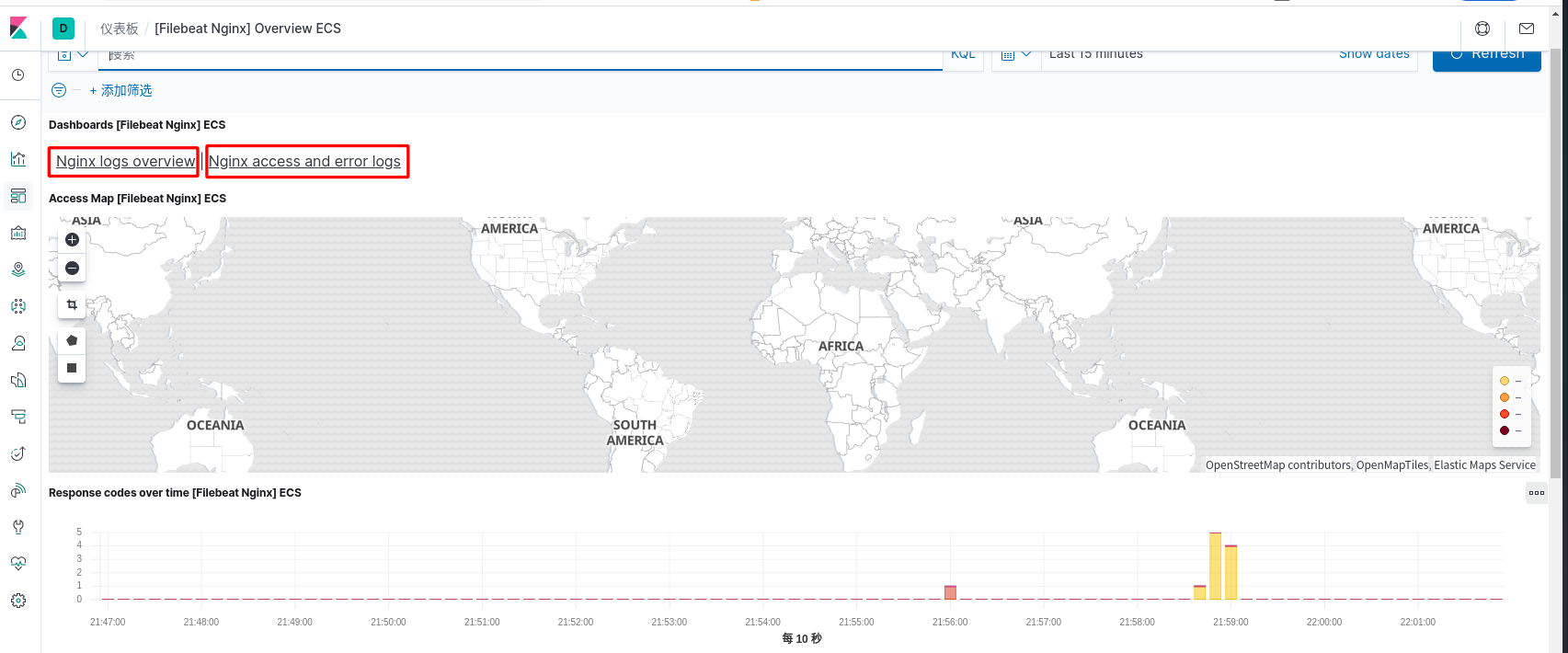The height and width of the screenshot is (653, 1568).
Task: Click the Kibana logo
Action: pyautogui.click(x=18, y=29)
